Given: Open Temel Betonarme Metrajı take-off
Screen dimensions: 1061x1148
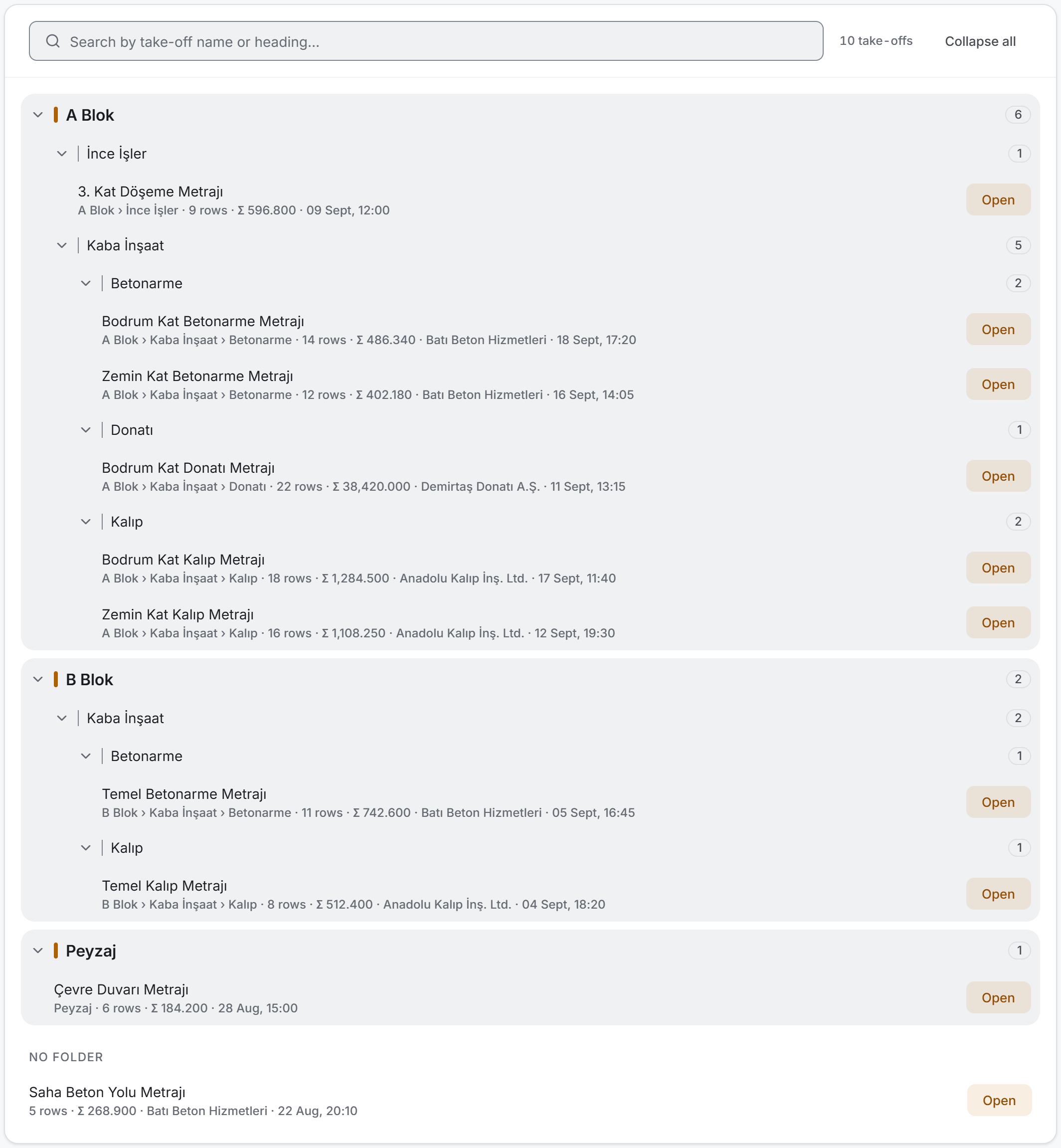Looking at the screenshot, I should coord(998,802).
